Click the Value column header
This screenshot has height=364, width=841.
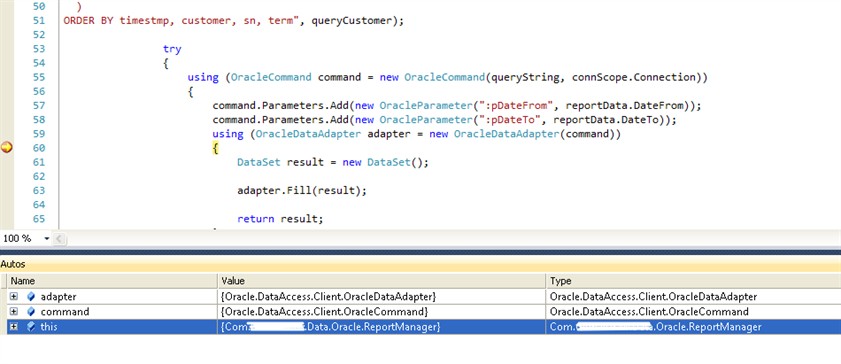381,281
